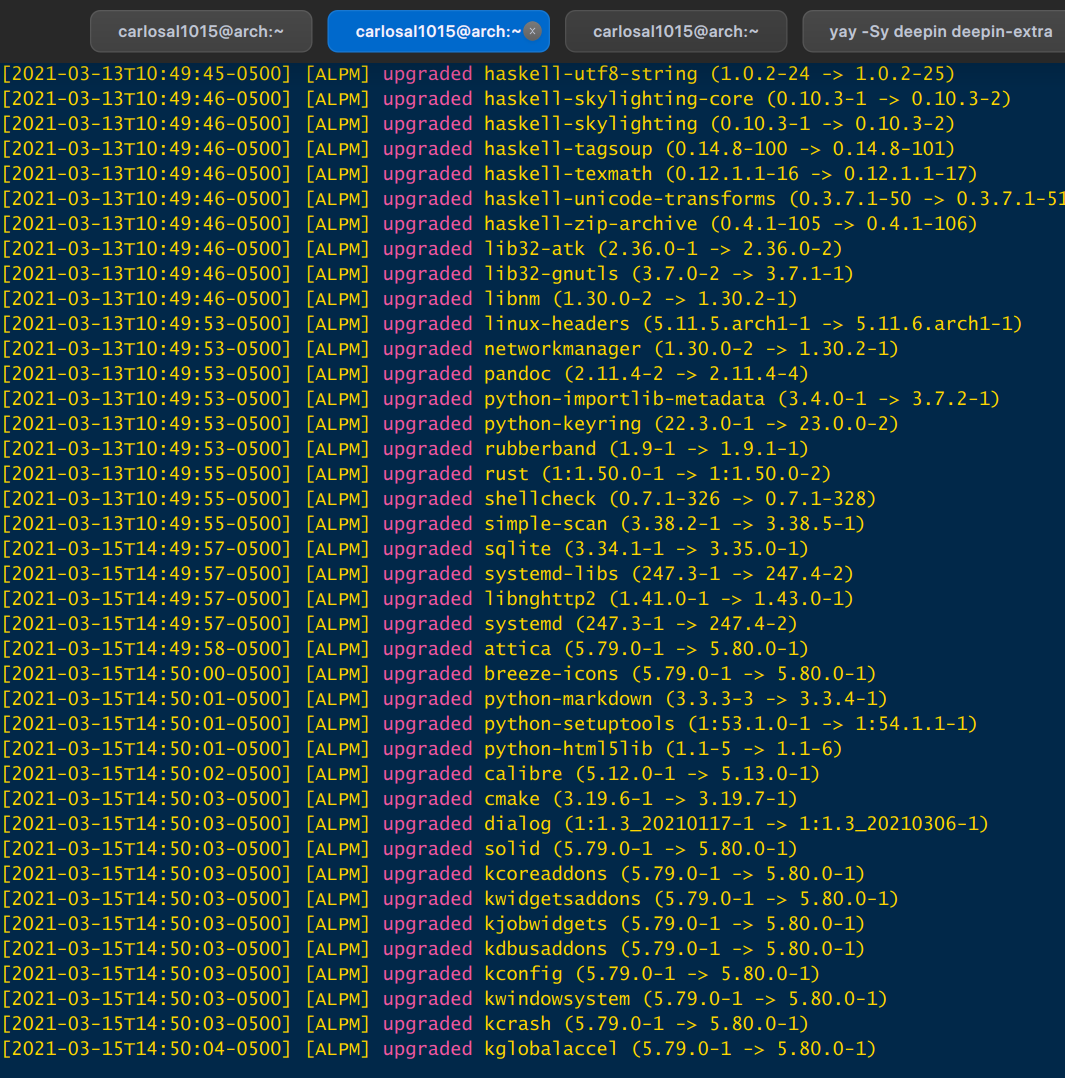Image resolution: width=1065 pixels, height=1078 pixels.
Task: Click the 2021-03-15T14:49:58-0500 timestamp
Action: [x=146, y=649]
